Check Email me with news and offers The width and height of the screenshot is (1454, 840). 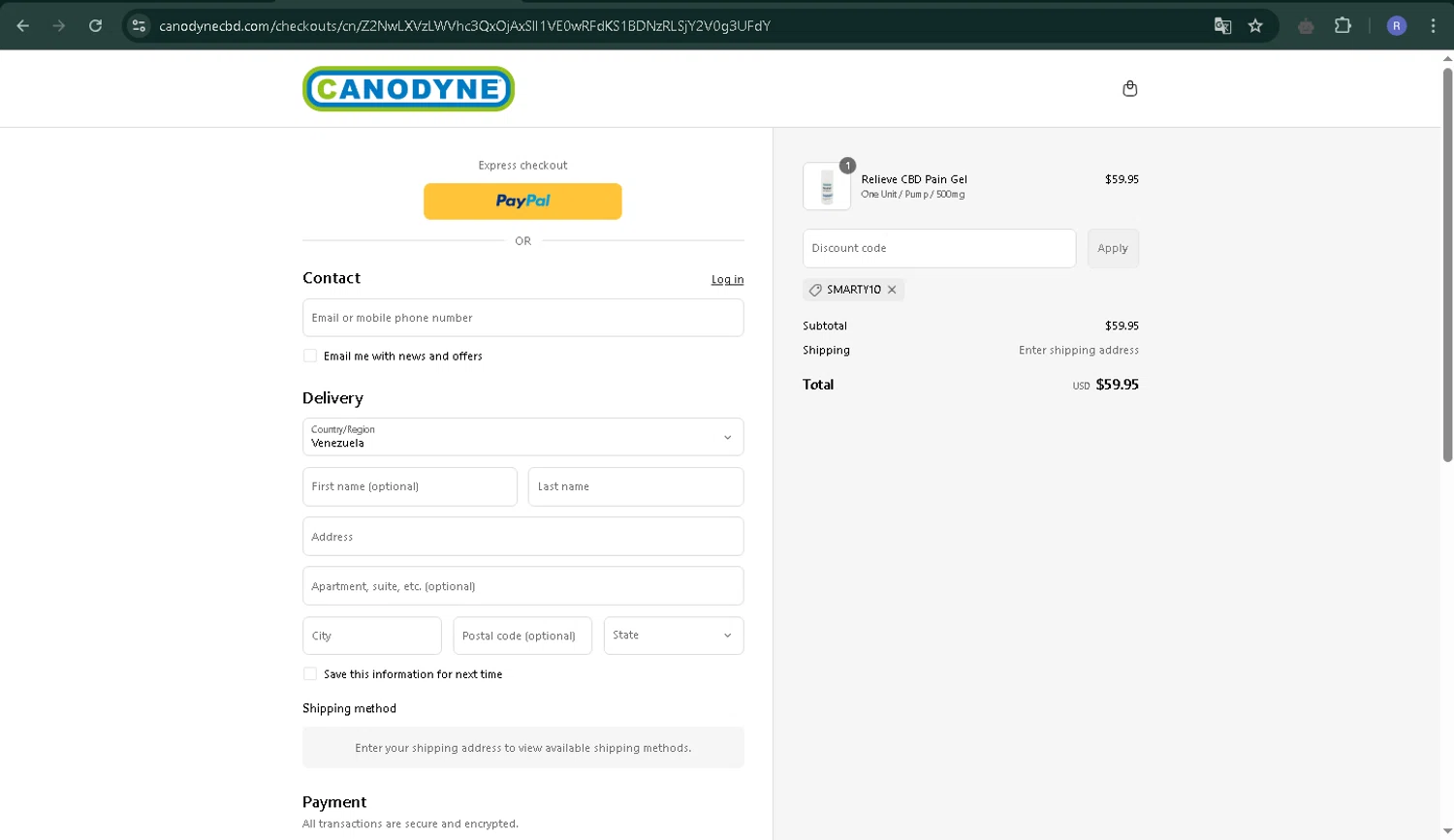point(310,356)
